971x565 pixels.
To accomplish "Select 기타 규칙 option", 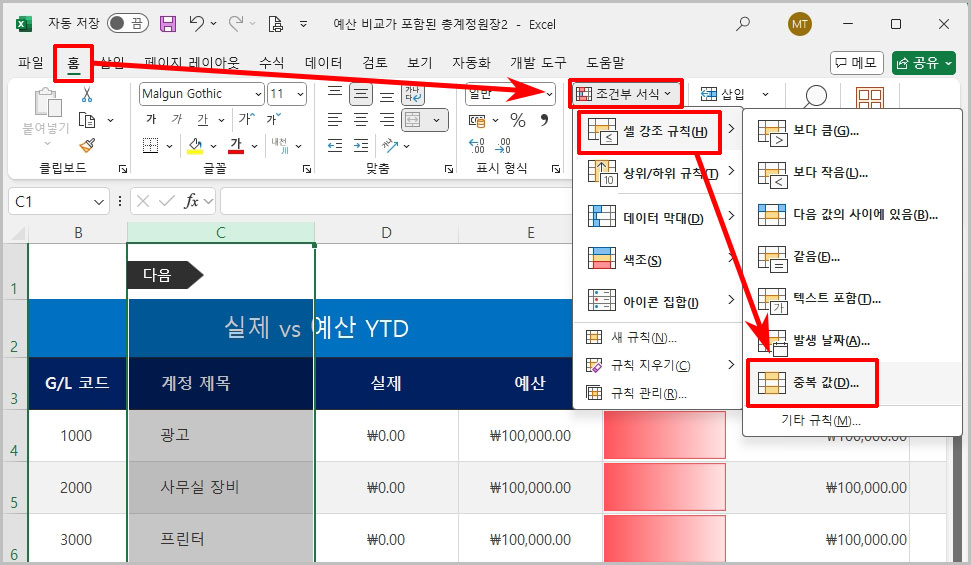I will [x=851, y=421].
